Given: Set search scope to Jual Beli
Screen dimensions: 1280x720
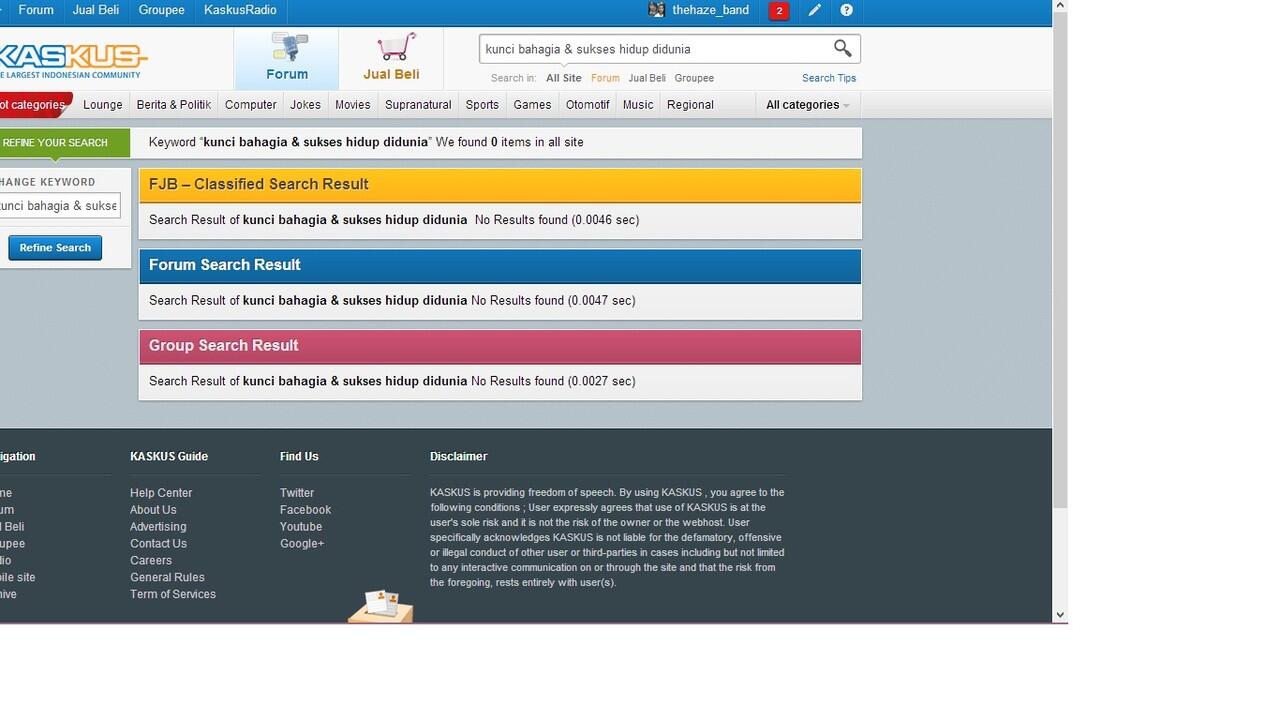Looking at the screenshot, I should [647, 78].
